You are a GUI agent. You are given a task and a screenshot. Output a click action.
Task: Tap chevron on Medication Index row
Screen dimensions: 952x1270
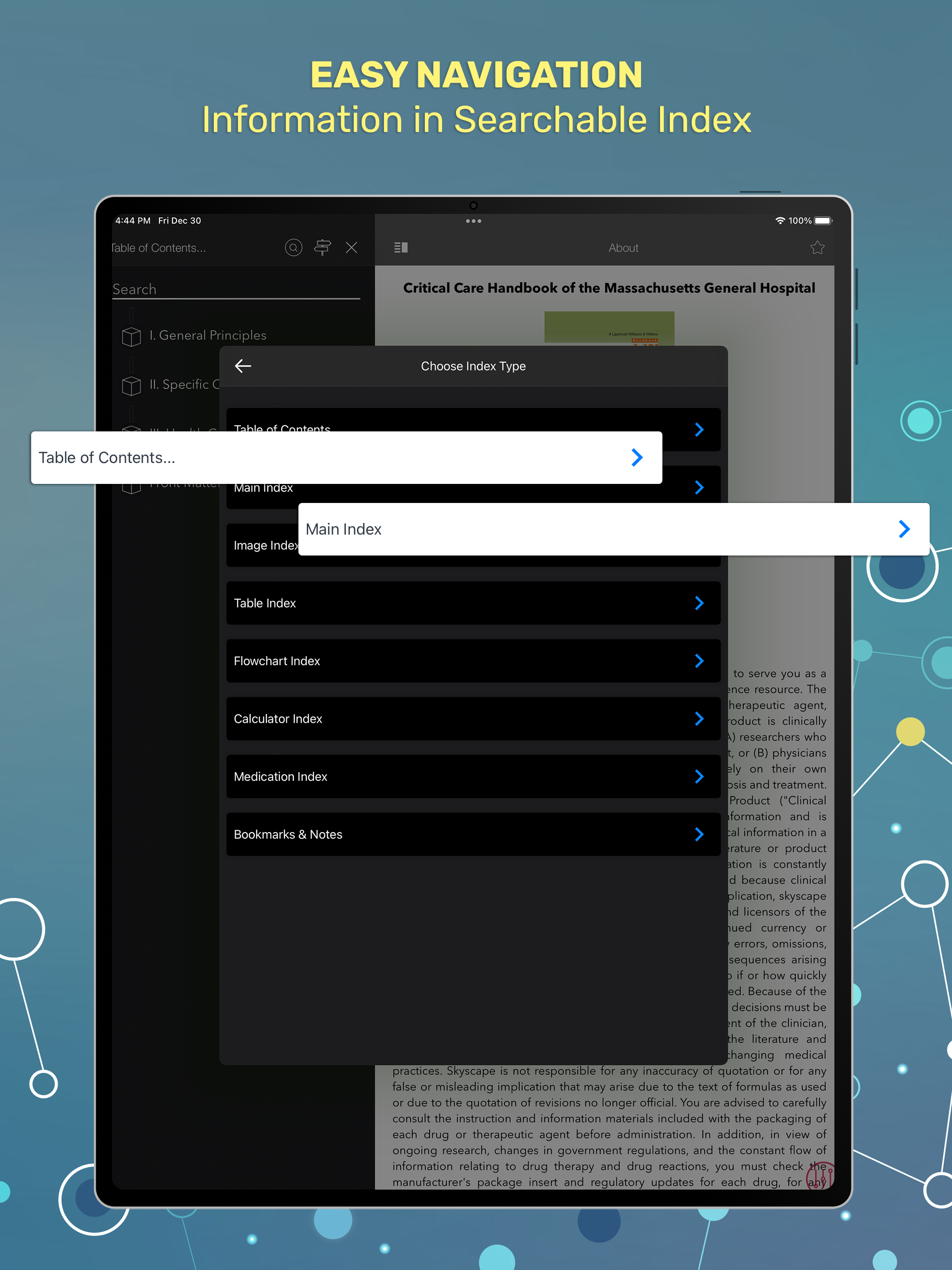point(699,776)
